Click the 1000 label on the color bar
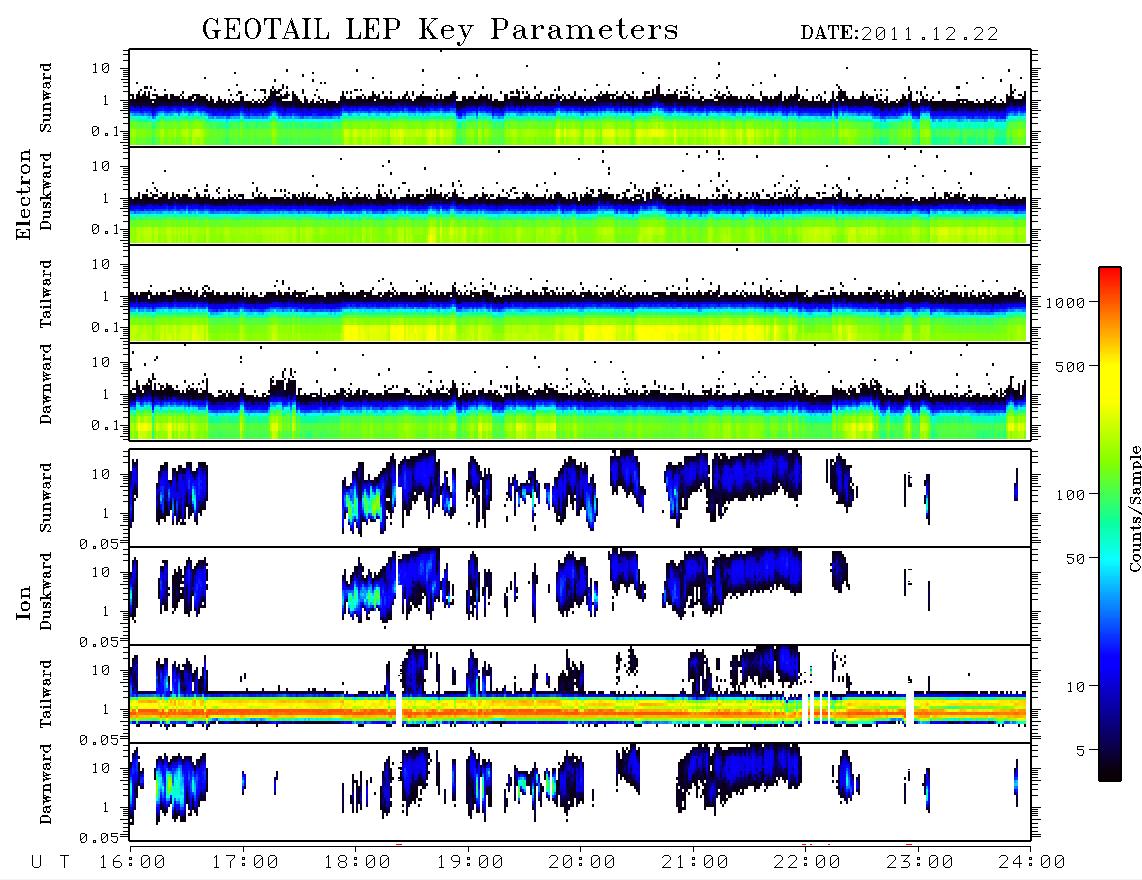The height and width of the screenshot is (880, 1142). pyautogui.click(x=1065, y=303)
